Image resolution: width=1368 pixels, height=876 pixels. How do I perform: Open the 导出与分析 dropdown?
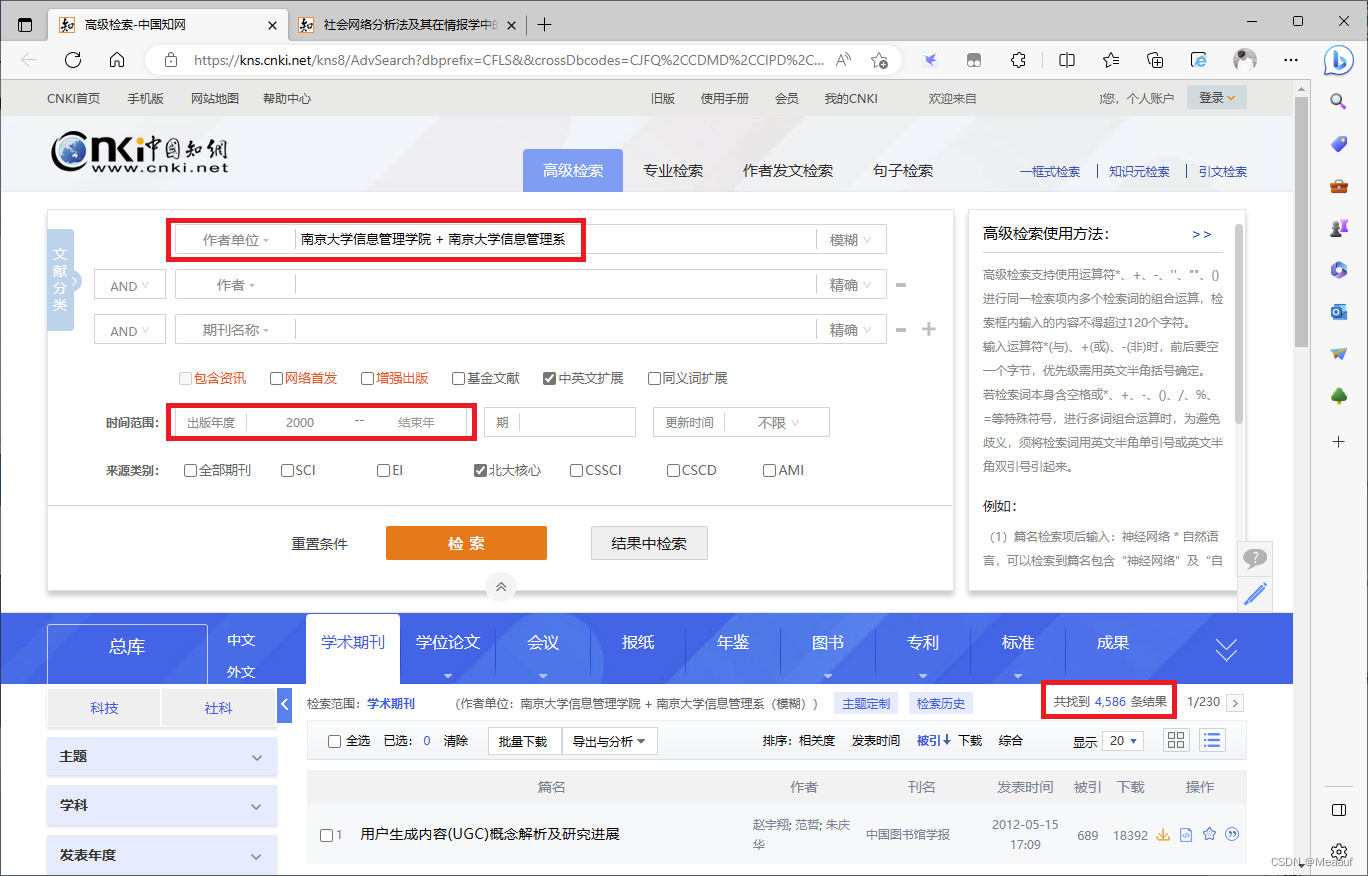[609, 741]
